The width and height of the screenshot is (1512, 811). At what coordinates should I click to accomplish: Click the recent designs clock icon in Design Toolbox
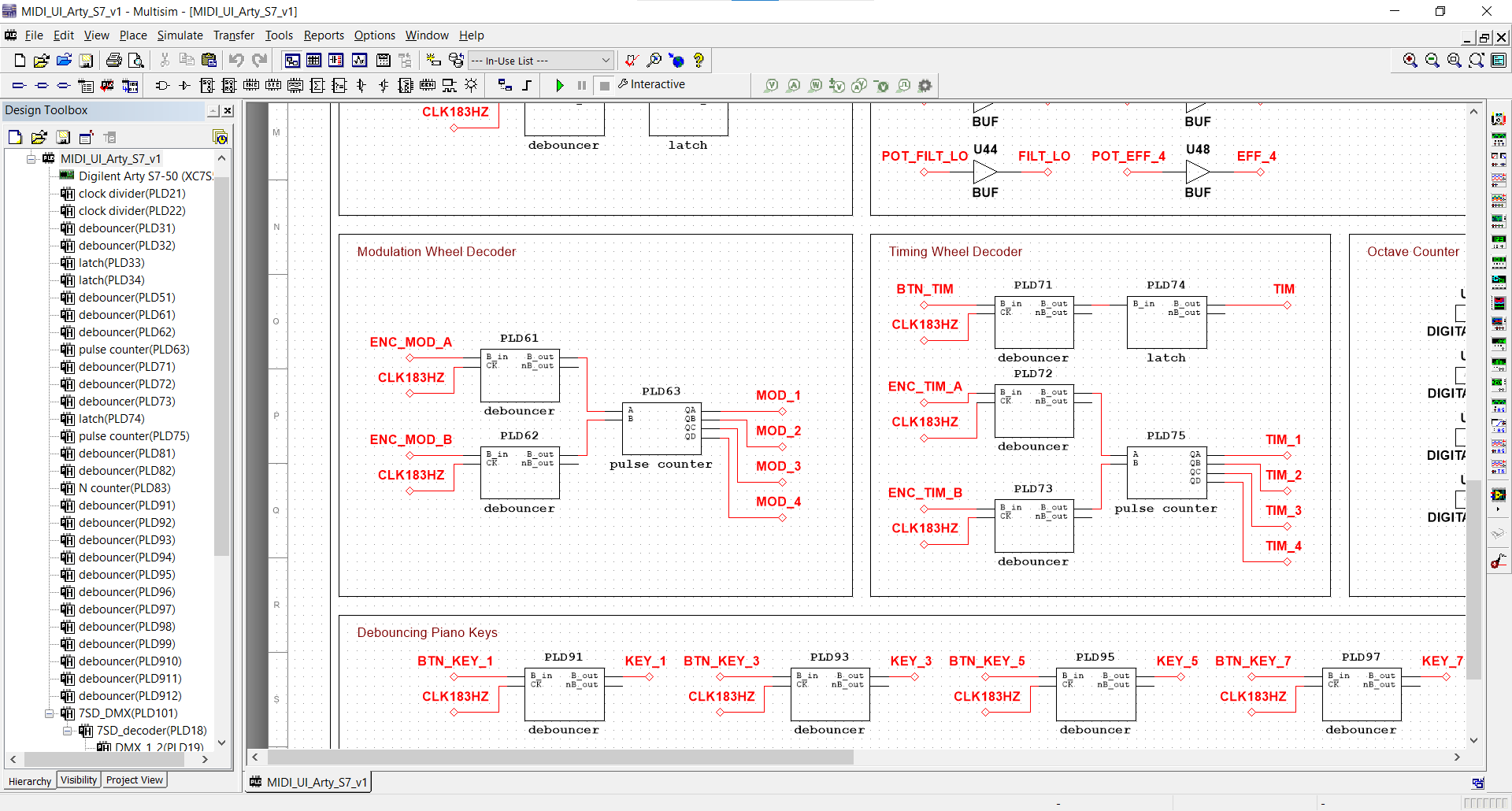[220, 138]
